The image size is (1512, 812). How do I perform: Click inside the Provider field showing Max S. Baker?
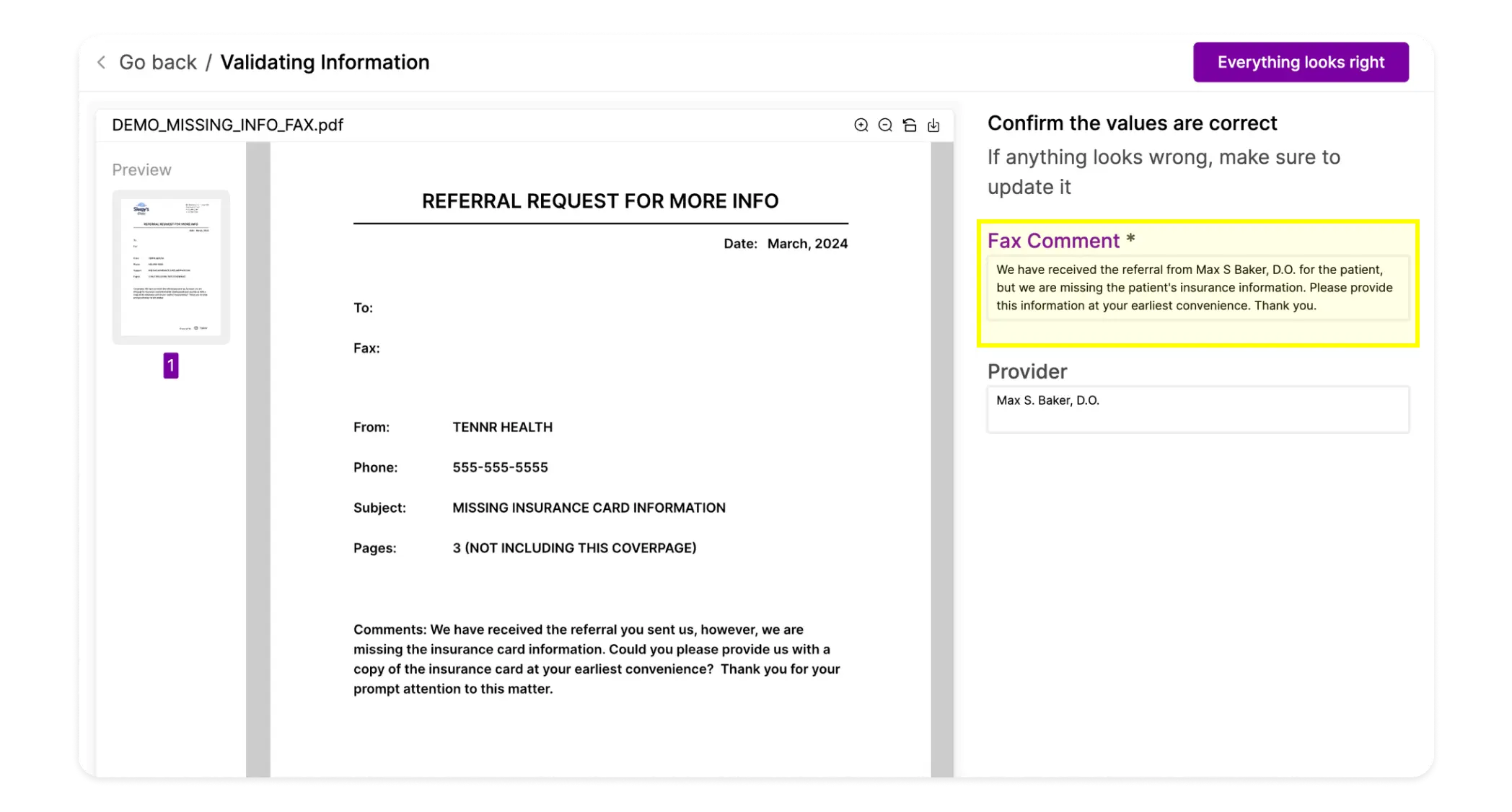[1196, 408]
